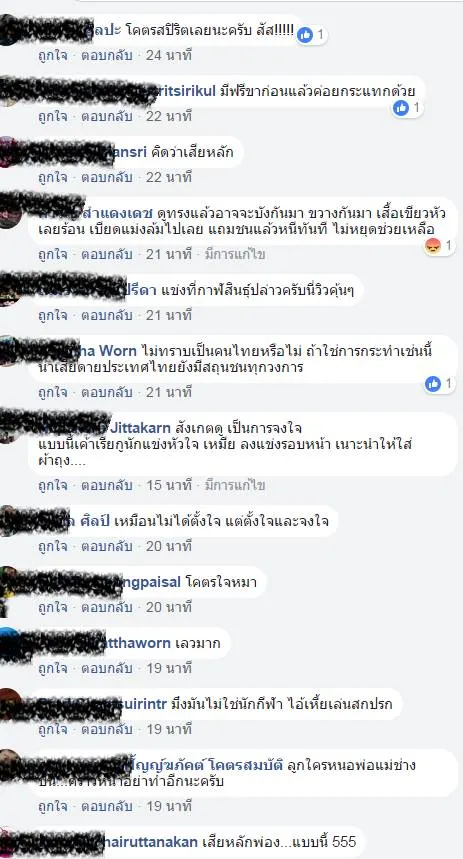
Task: Click 'ถูกใจ' under the 24 นาที comment
Action: 53,55
